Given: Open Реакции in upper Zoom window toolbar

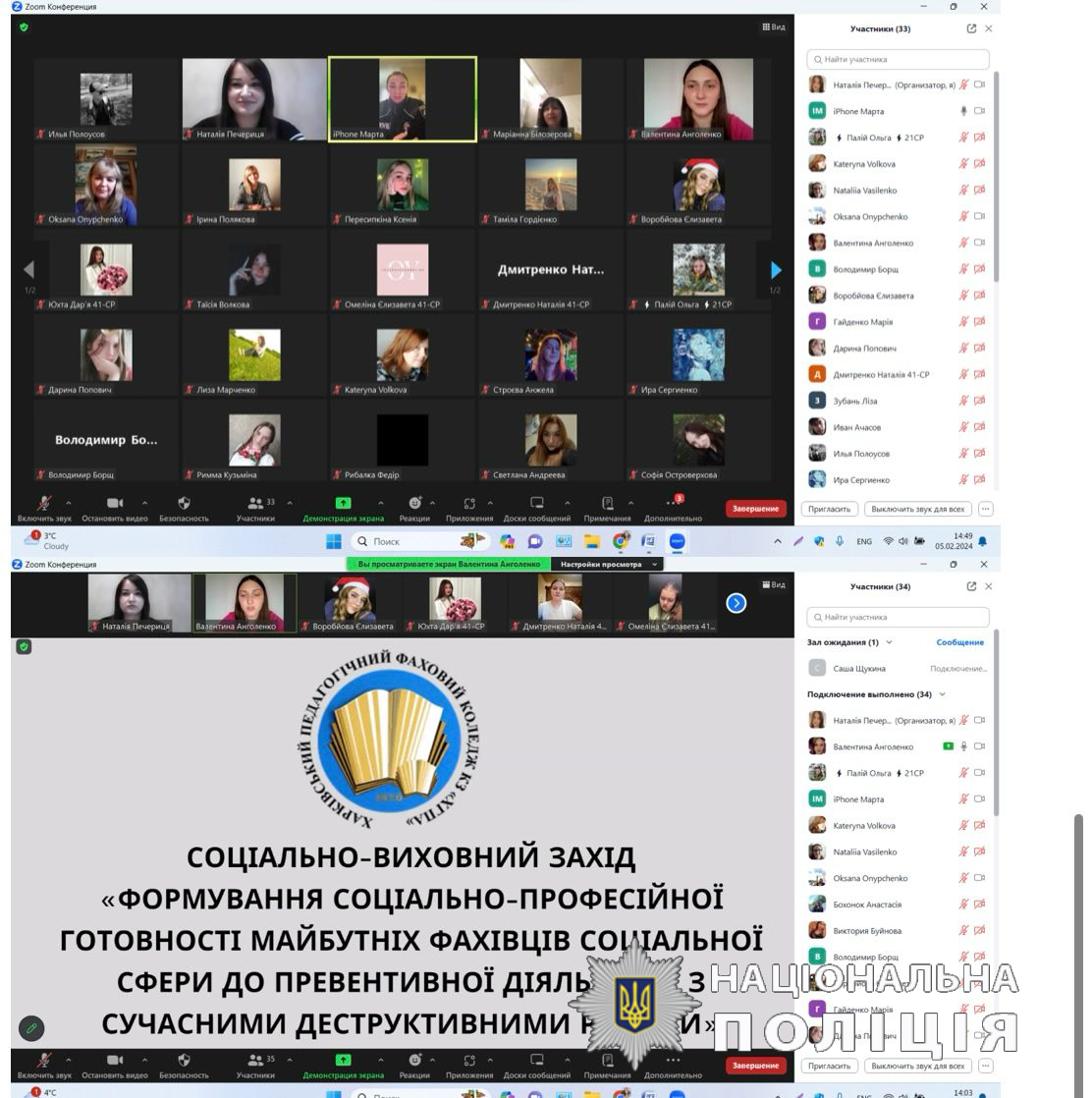Looking at the screenshot, I should pyautogui.click(x=414, y=509).
